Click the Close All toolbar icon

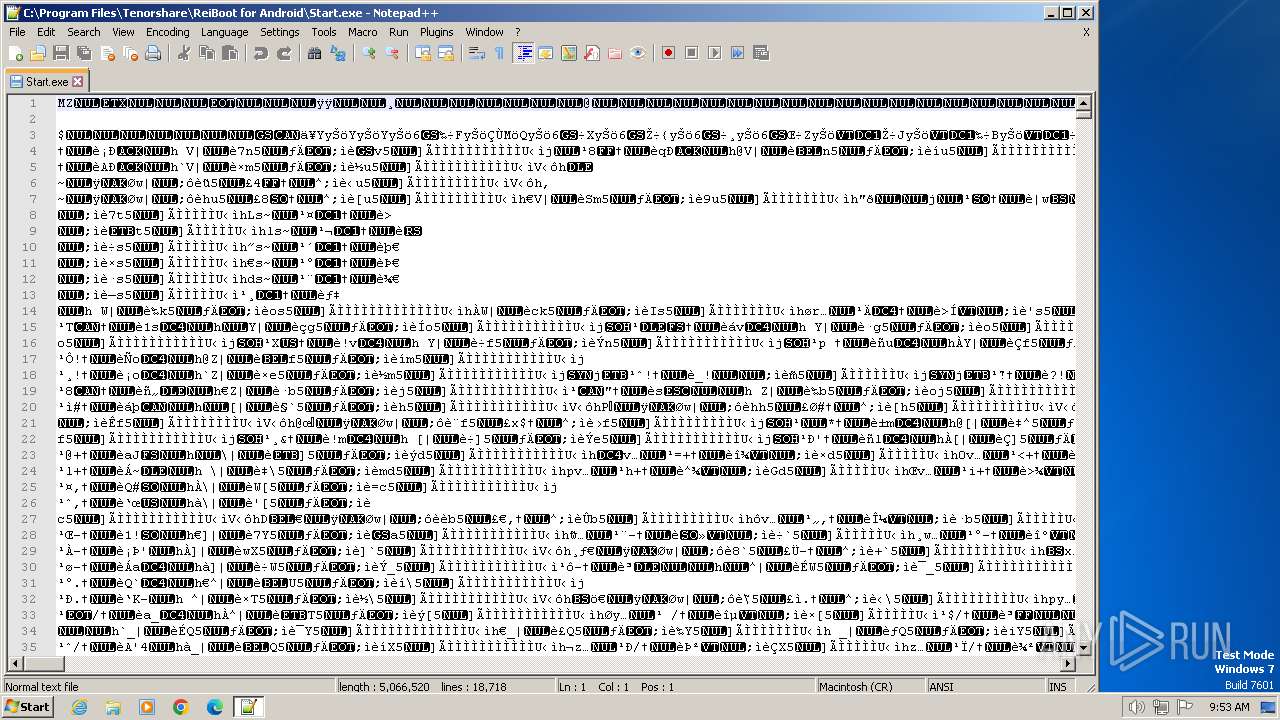point(129,53)
